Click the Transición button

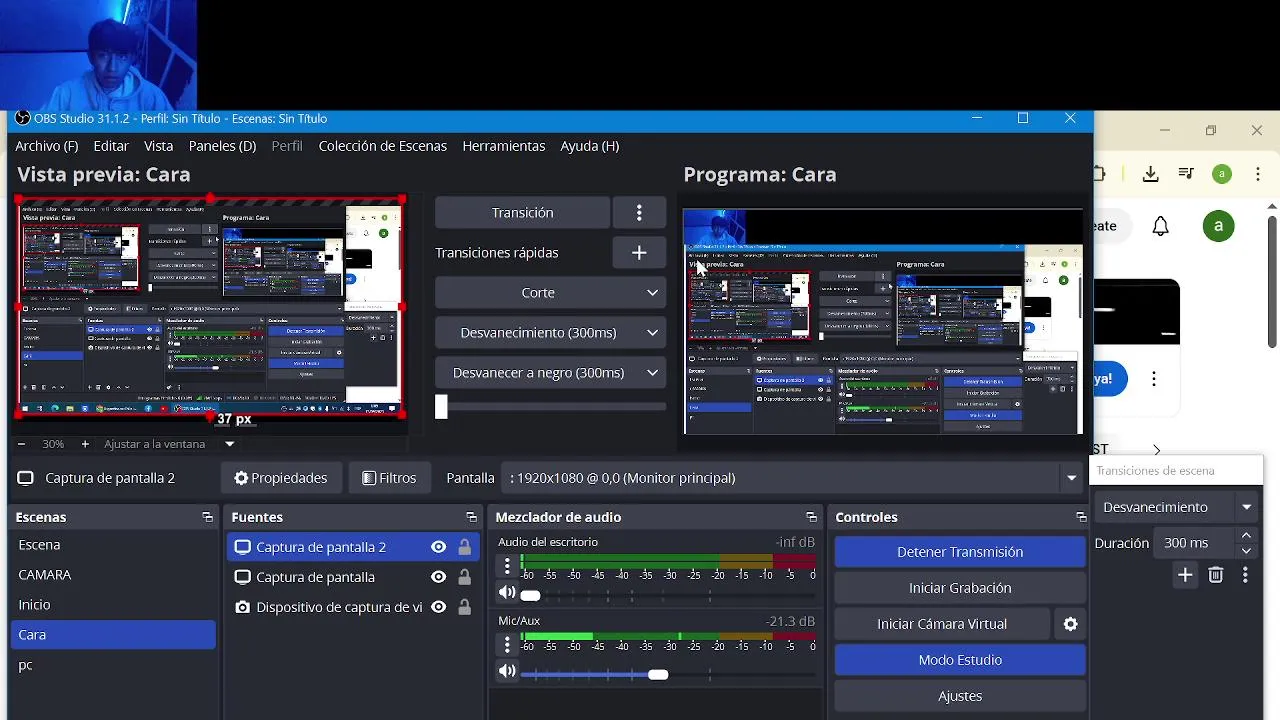(522, 213)
